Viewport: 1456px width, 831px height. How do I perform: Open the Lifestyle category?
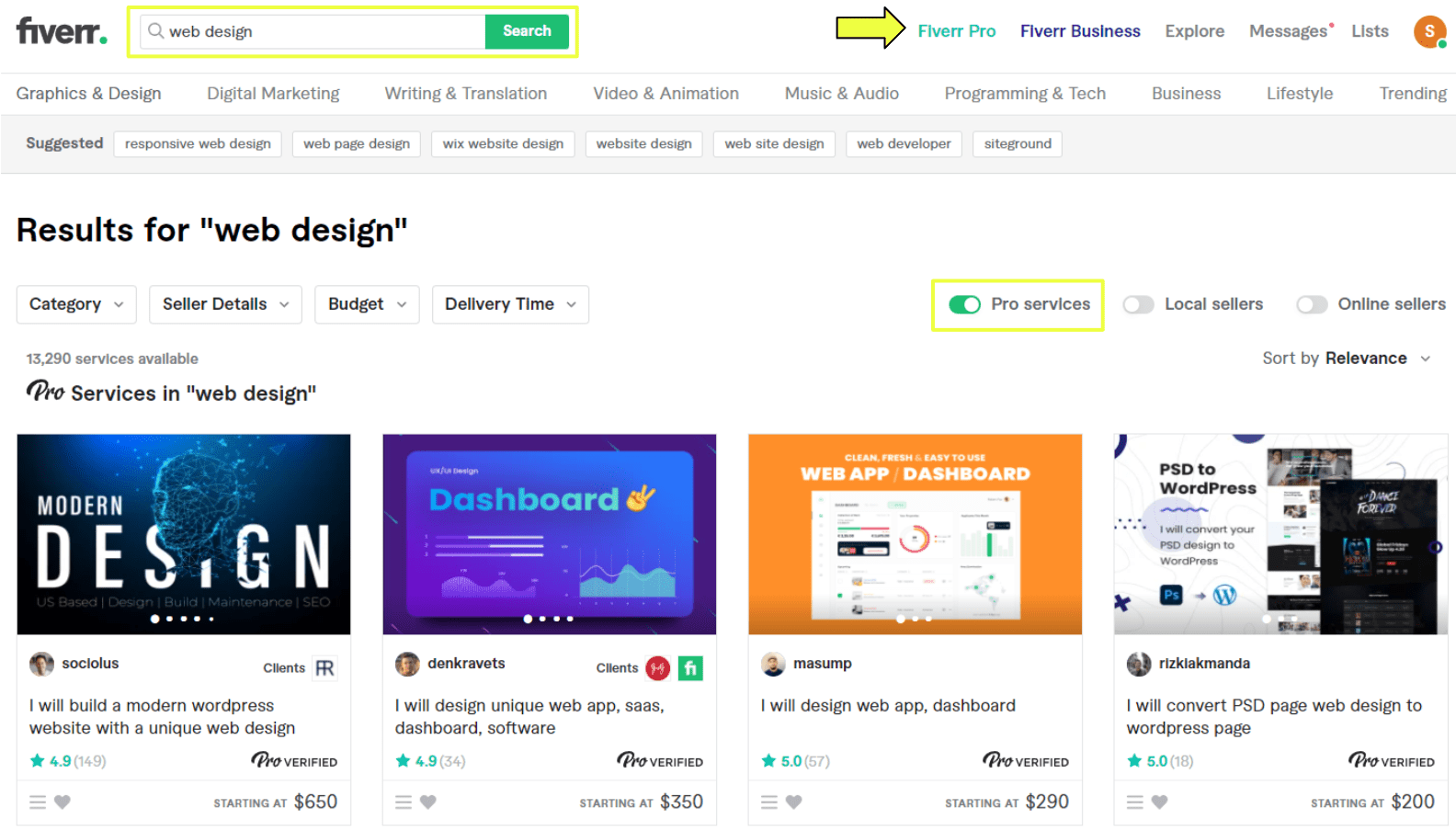click(x=1300, y=94)
